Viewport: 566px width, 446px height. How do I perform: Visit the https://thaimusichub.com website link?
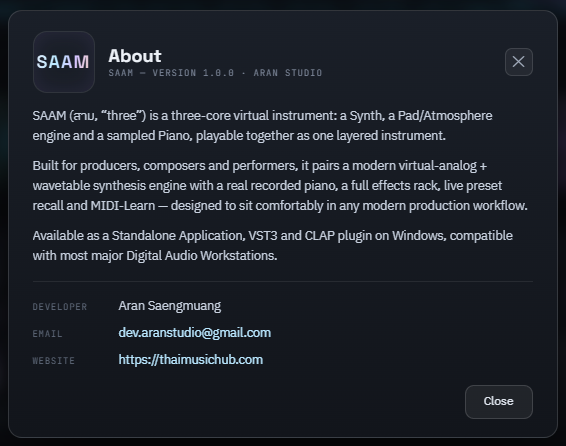click(x=191, y=360)
